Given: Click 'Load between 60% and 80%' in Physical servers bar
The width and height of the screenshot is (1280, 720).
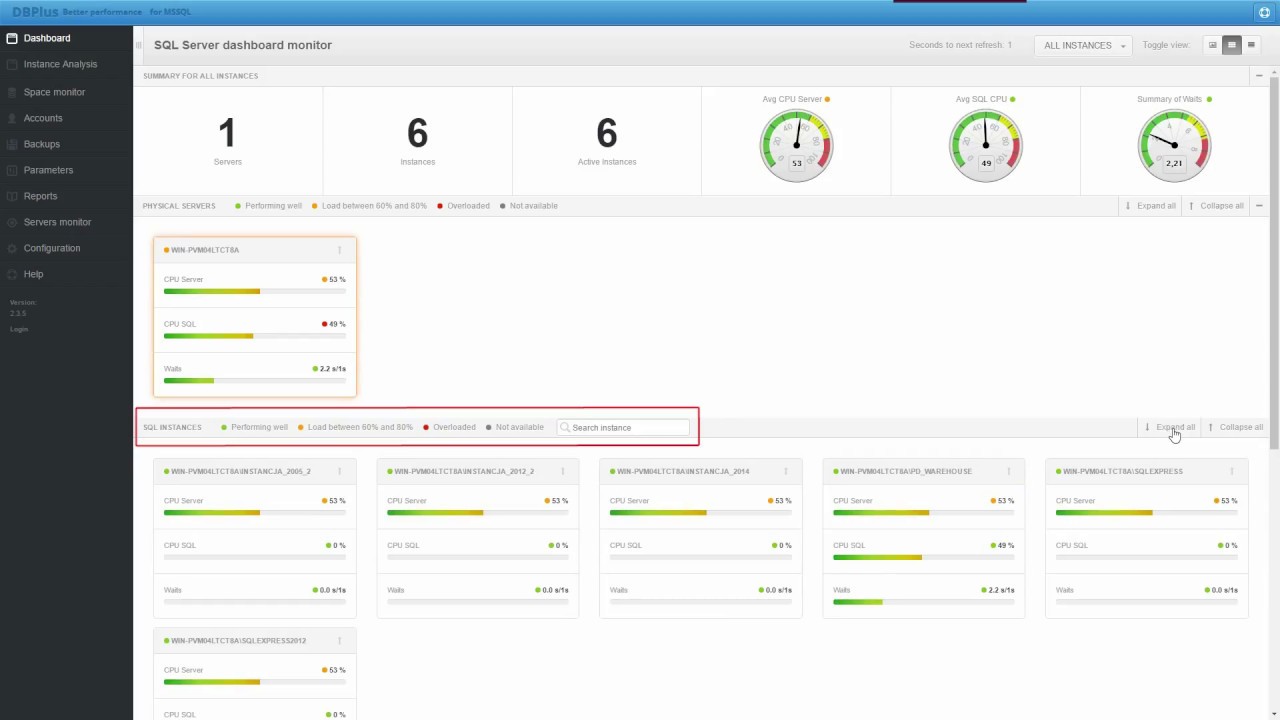Looking at the screenshot, I should (369, 206).
